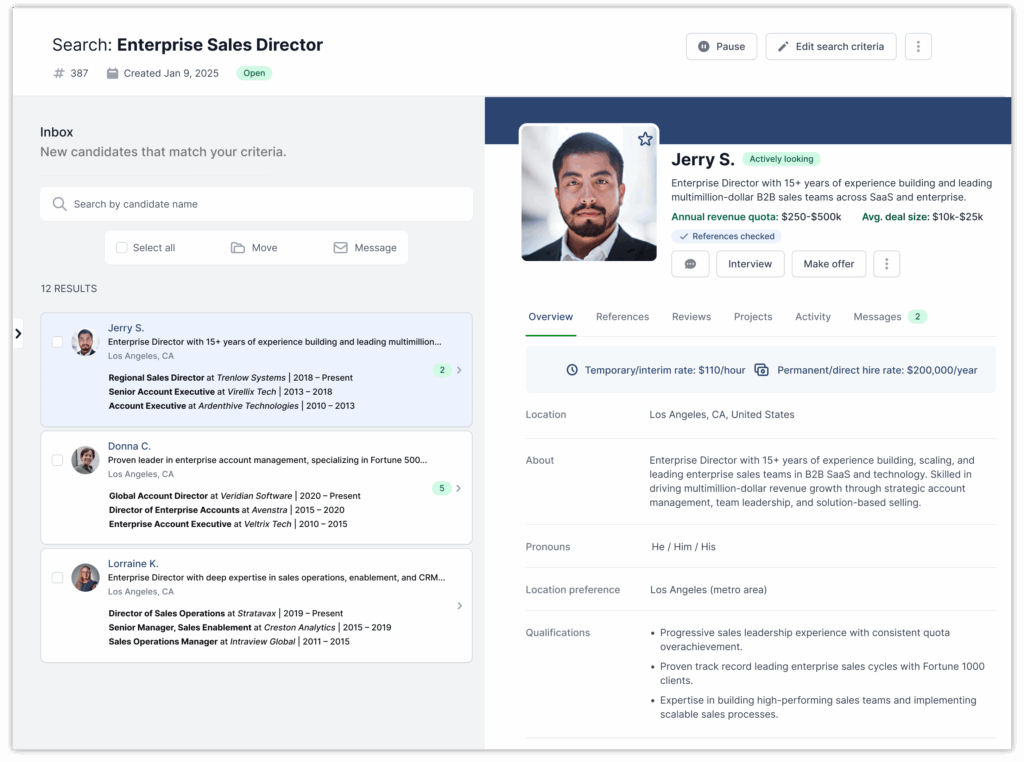Viewport: 1024px width, 762px height.
Task: Enable the Select all checkbox
Action: pos(121,247)
